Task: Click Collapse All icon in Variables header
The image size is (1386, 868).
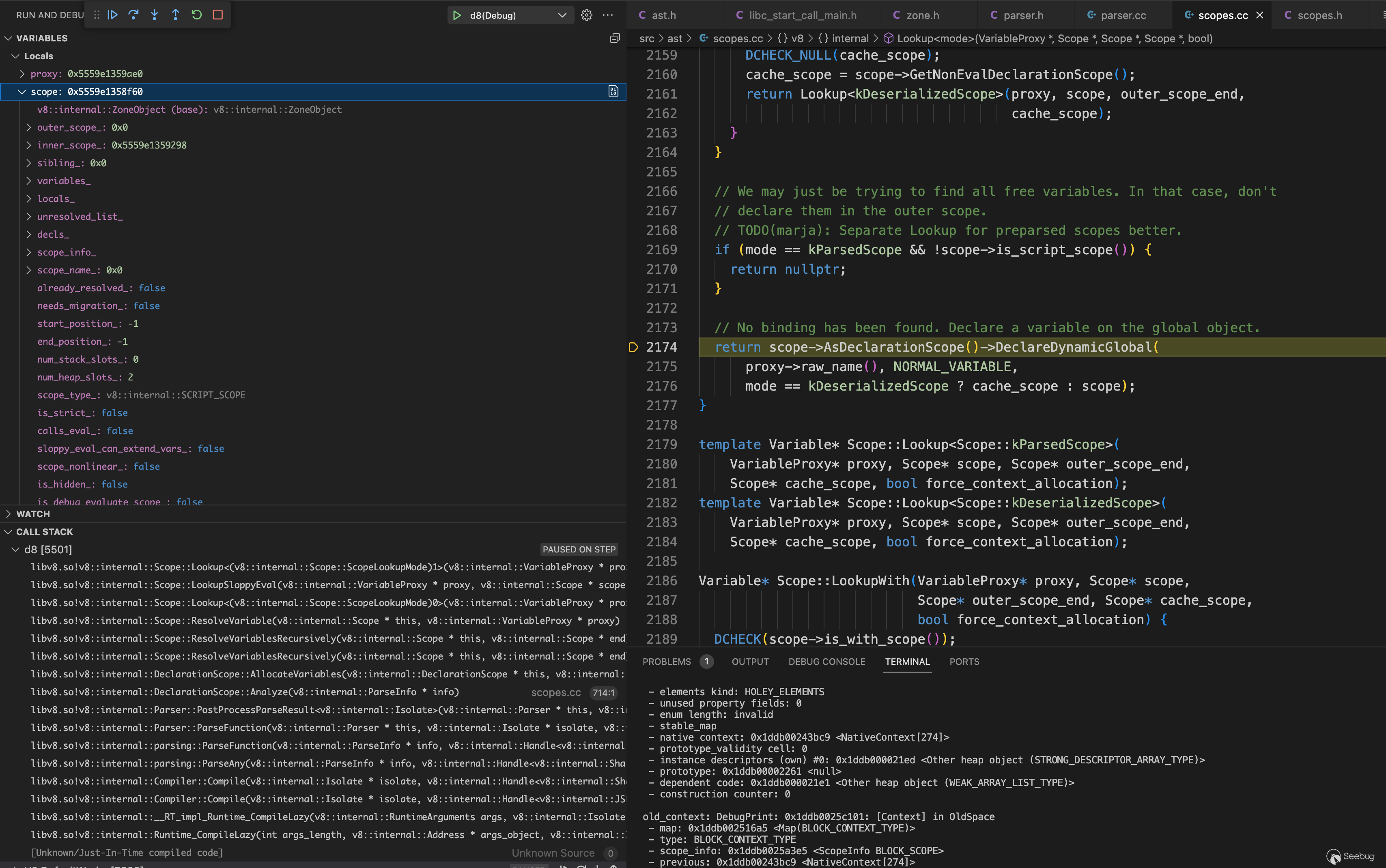Action: [614, 39]
